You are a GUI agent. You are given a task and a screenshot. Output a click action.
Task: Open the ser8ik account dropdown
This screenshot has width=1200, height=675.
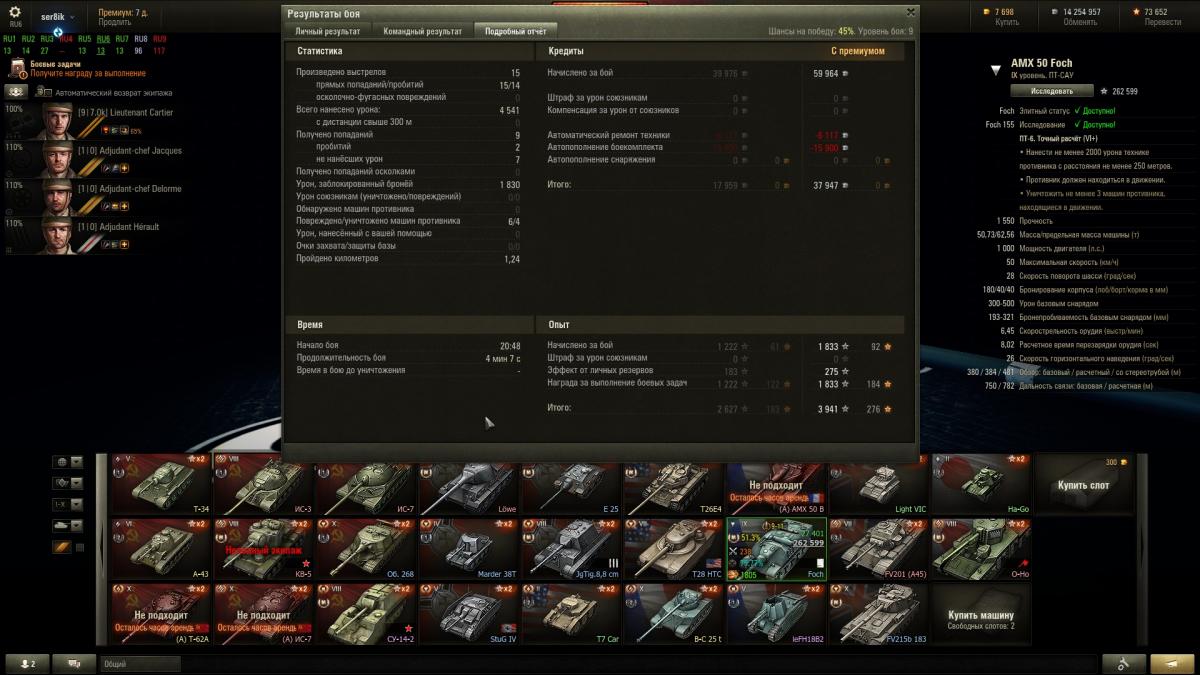point(59,17)
